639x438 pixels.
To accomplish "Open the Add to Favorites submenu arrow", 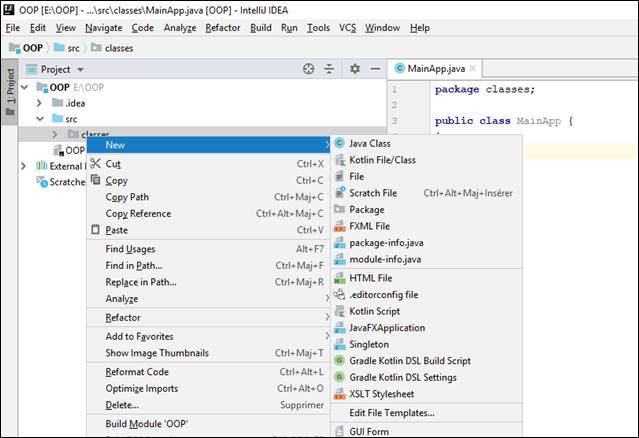I will pyautogui.click(x=327, y=336).
